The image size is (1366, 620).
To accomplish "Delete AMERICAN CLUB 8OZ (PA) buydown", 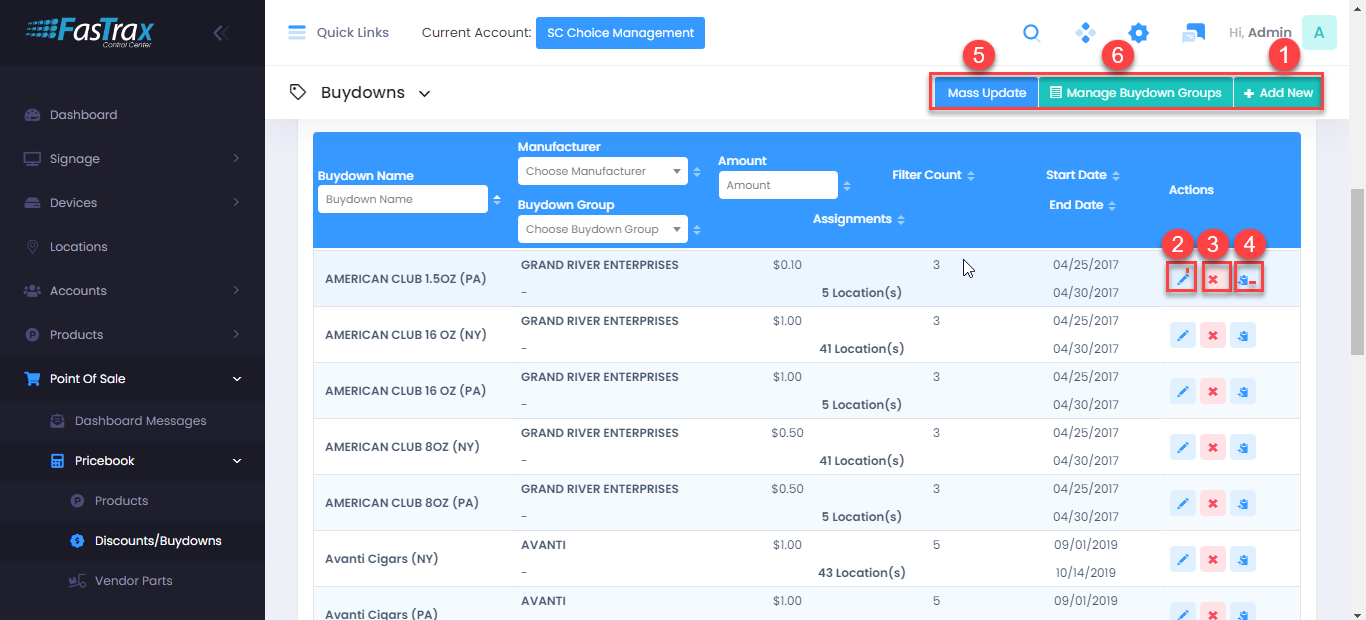I will 1213,503.
